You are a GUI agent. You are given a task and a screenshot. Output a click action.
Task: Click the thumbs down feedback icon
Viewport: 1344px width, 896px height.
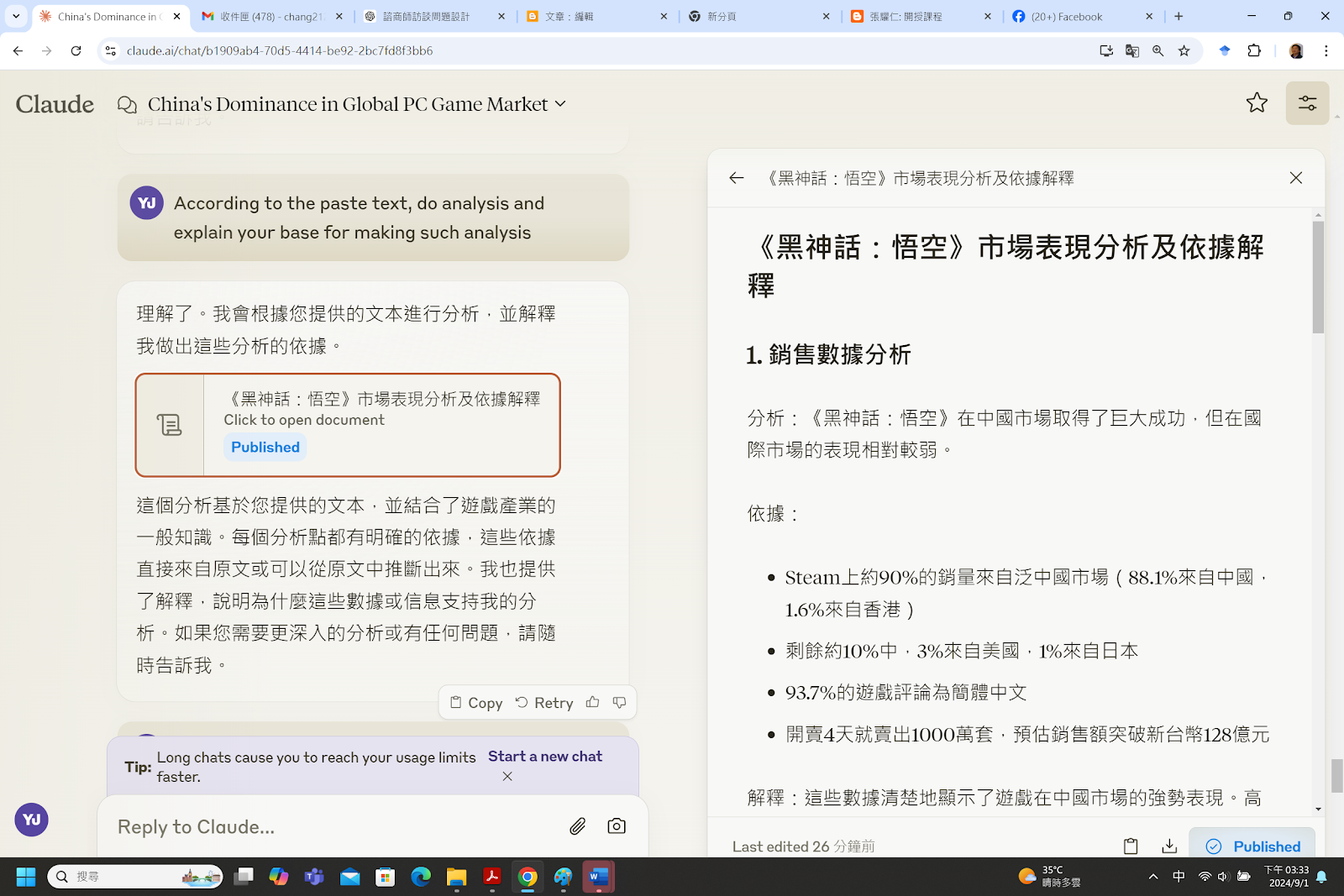[x=619, y=702]
